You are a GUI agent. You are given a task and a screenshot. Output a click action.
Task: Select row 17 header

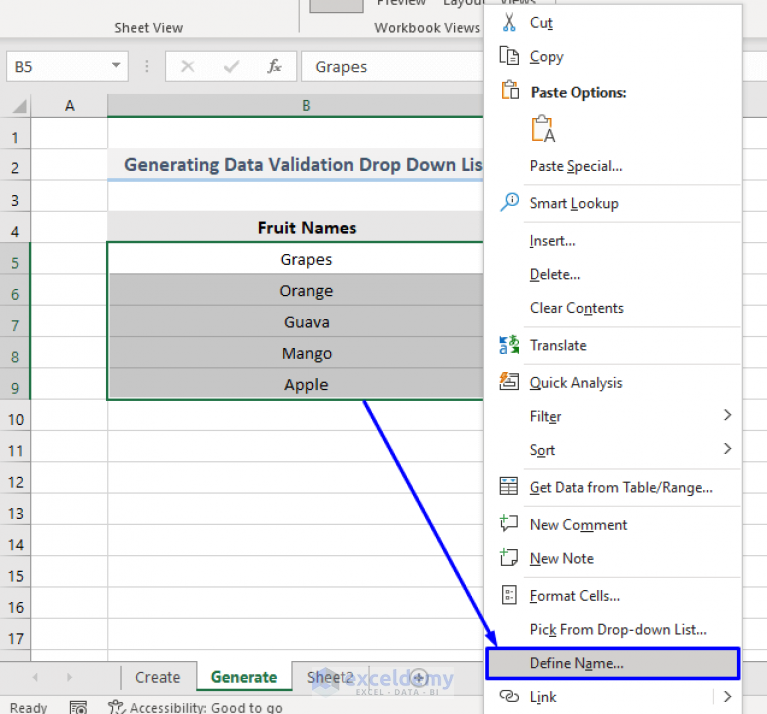point(15,634)
